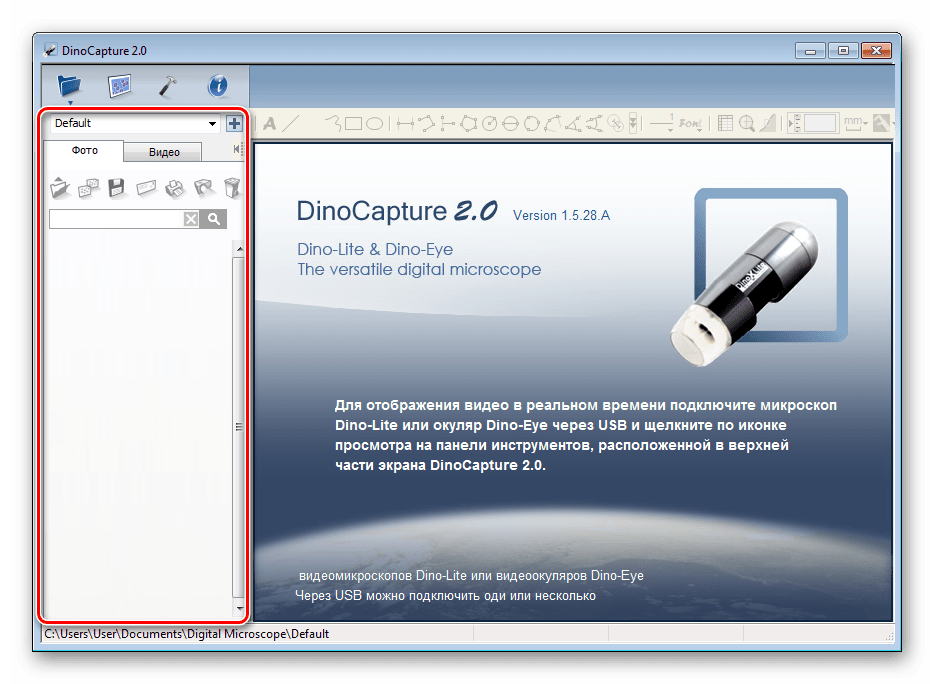Select the circle diameter measurement tool
The image size is (934, 684).
[x=510, y=123]
